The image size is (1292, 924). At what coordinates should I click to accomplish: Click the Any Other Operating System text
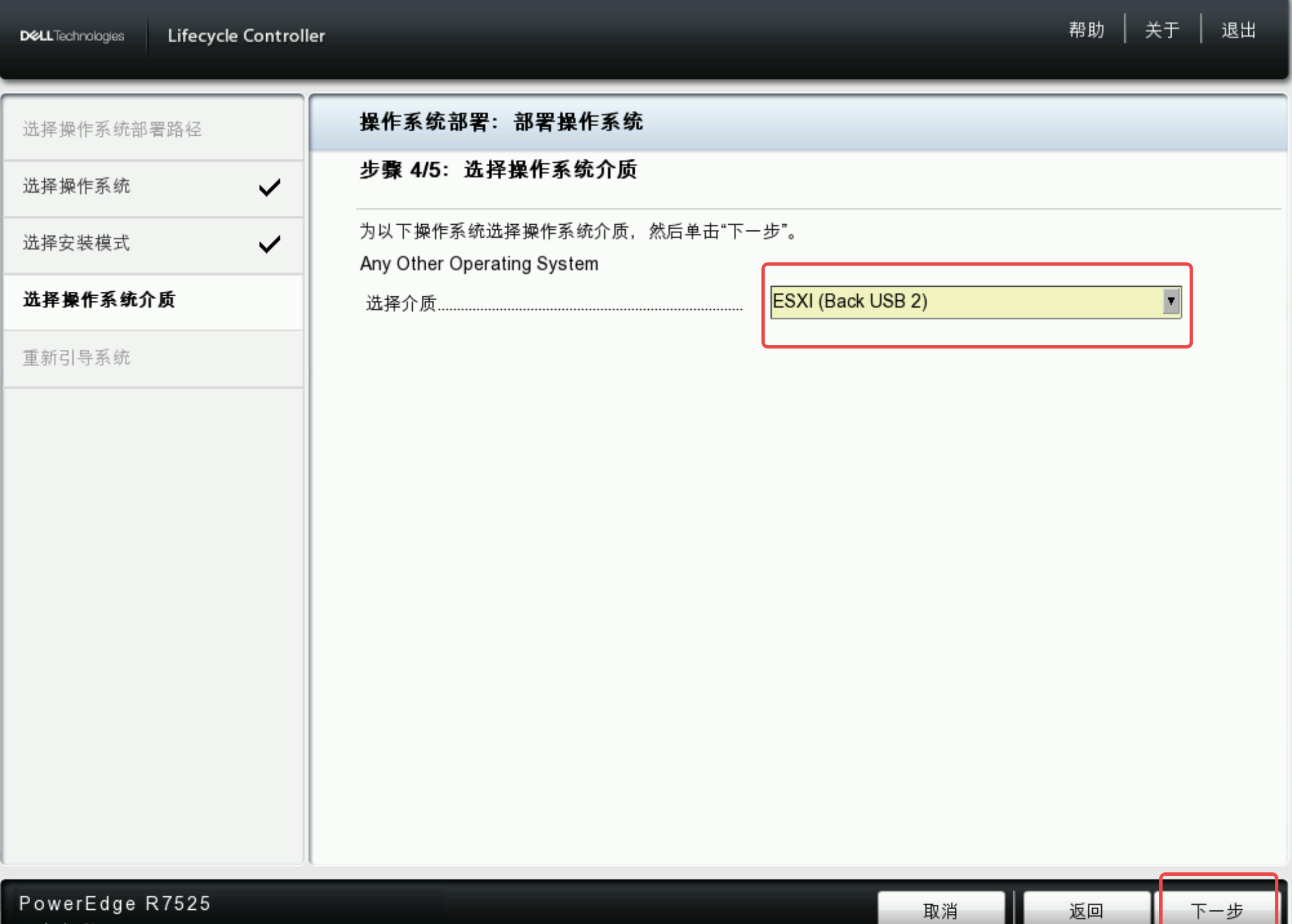click(479, 264)
